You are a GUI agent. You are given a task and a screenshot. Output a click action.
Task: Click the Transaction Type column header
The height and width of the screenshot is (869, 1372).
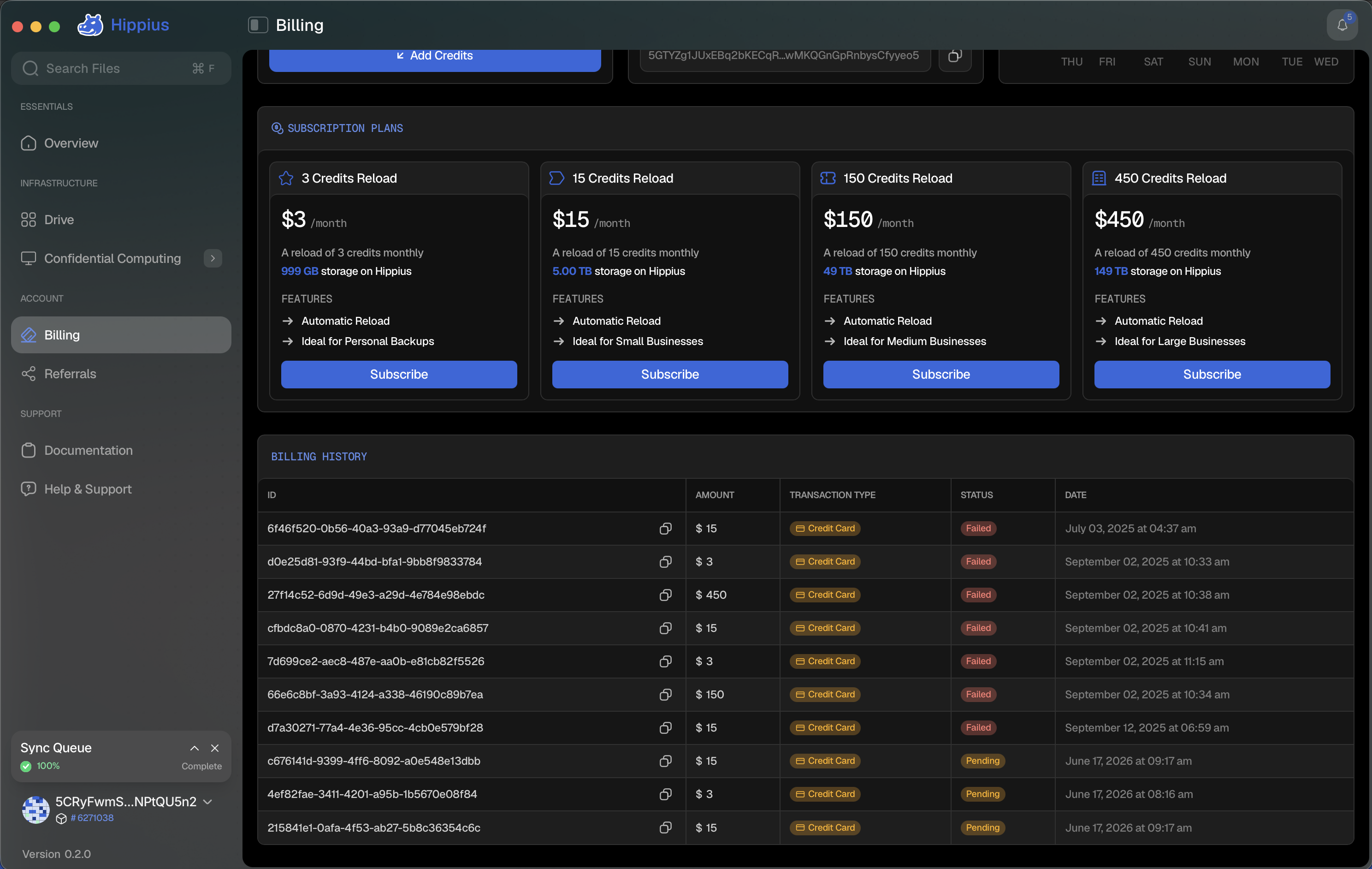click(833, 495)
